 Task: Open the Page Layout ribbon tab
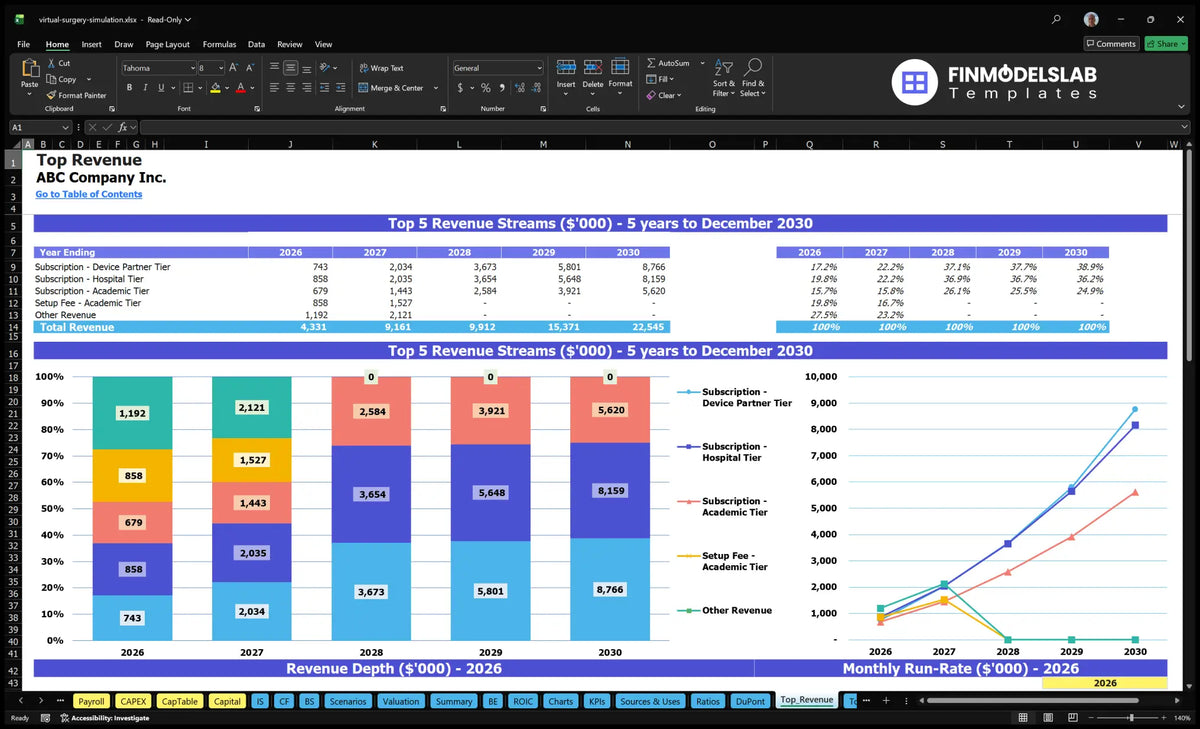(x=167, y=44)
